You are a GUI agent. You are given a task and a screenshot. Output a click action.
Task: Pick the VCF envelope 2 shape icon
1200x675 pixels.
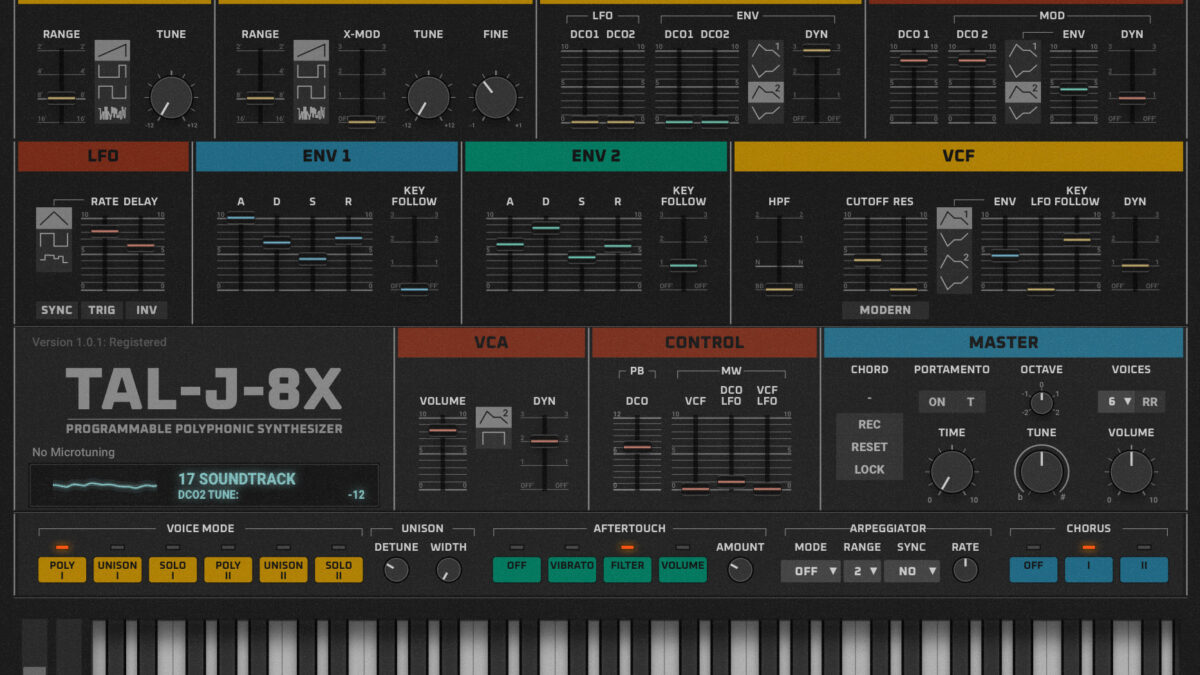pyautogui.click(x=954, y=261)
